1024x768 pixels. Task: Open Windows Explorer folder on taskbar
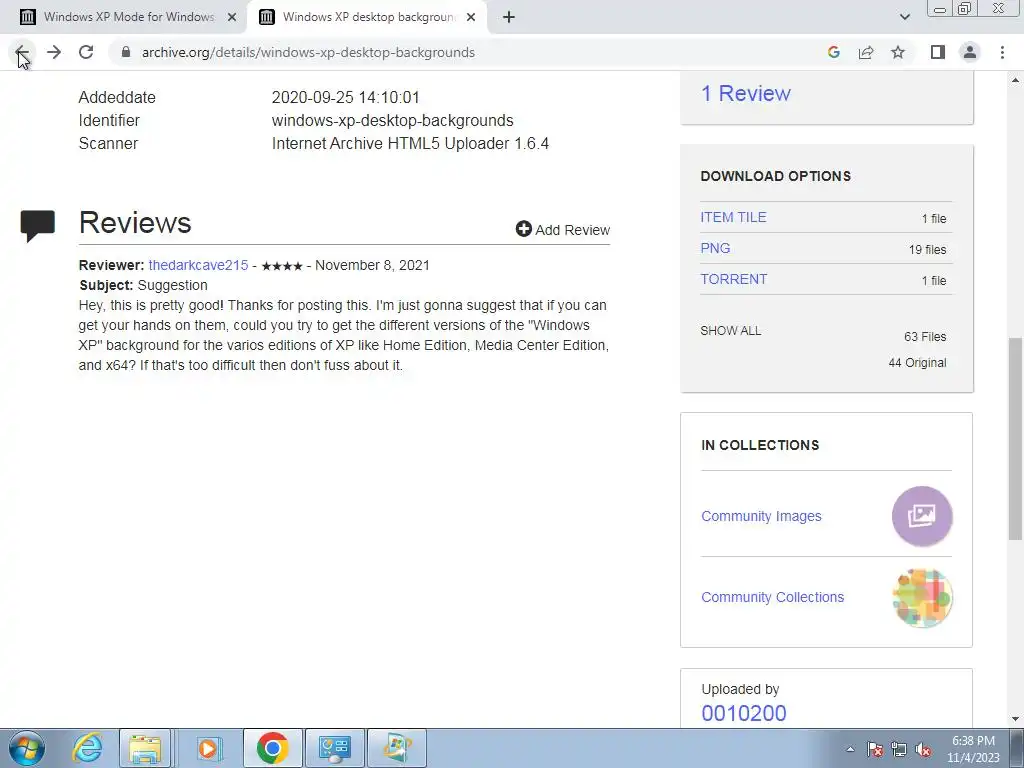(x=145, y=748)
